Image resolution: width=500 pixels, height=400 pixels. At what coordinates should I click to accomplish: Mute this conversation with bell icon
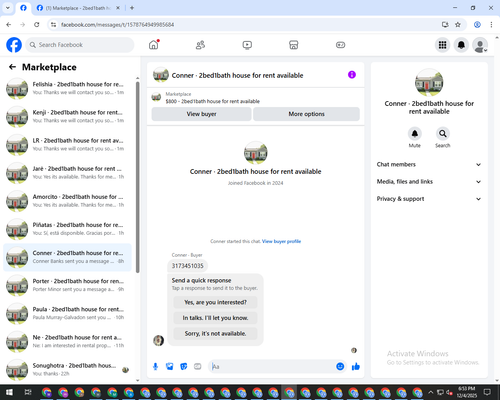415,134
